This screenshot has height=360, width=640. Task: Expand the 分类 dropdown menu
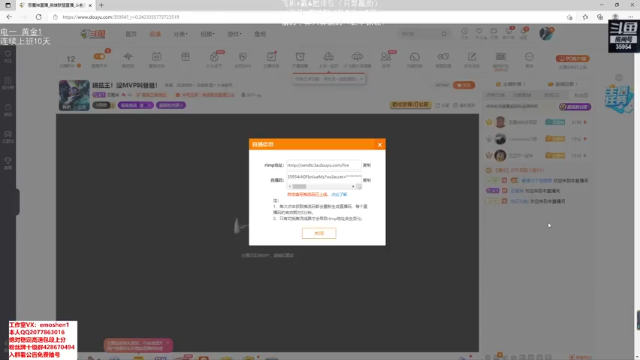[180, 34]
